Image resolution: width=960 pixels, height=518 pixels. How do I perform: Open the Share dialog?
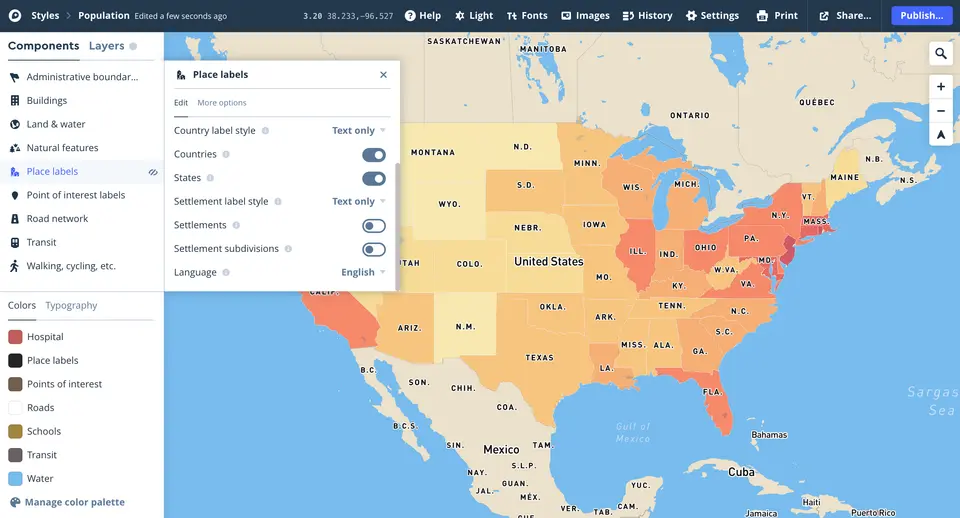pos(845,16)
